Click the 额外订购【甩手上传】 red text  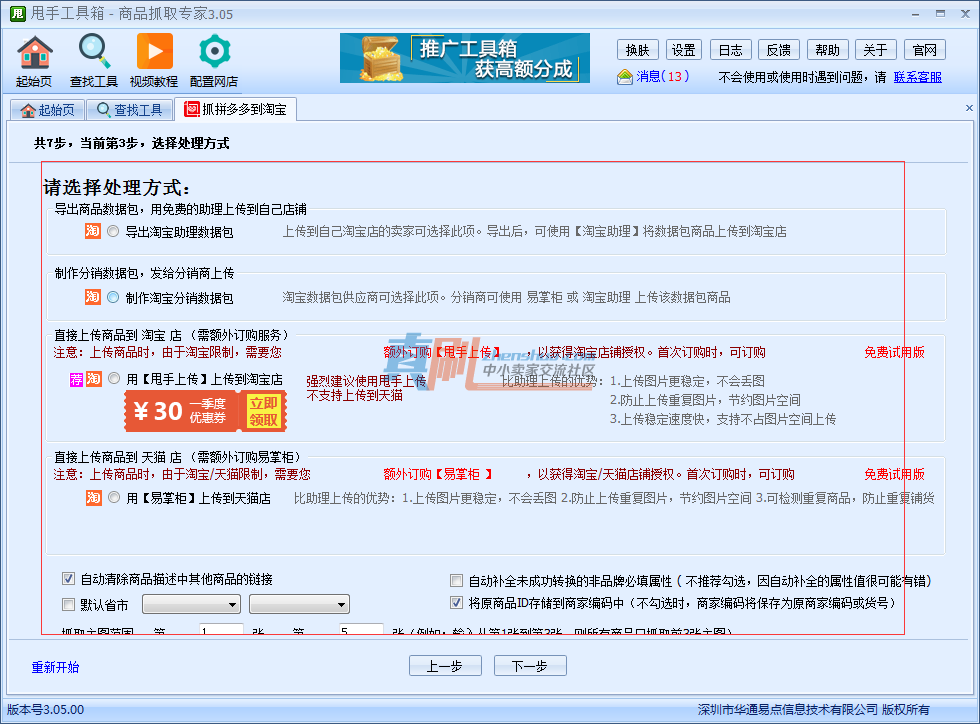[x=442, y=352]
